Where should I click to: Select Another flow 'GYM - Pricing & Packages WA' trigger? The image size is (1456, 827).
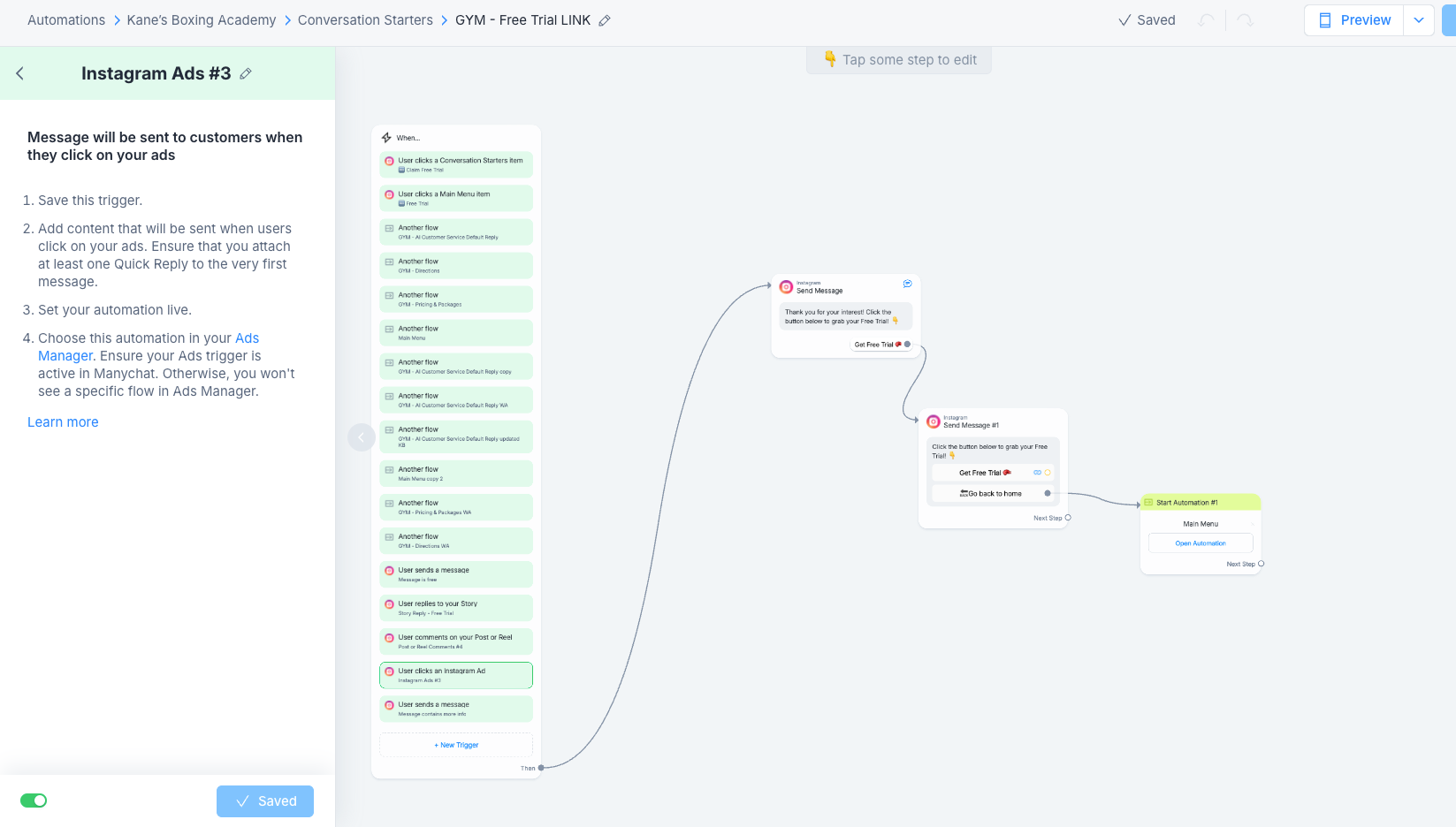456,506
